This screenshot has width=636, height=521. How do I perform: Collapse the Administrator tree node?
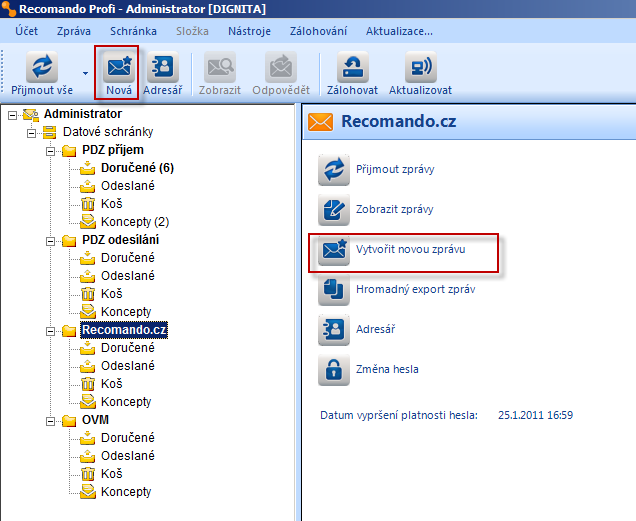(x=13, y=115)
